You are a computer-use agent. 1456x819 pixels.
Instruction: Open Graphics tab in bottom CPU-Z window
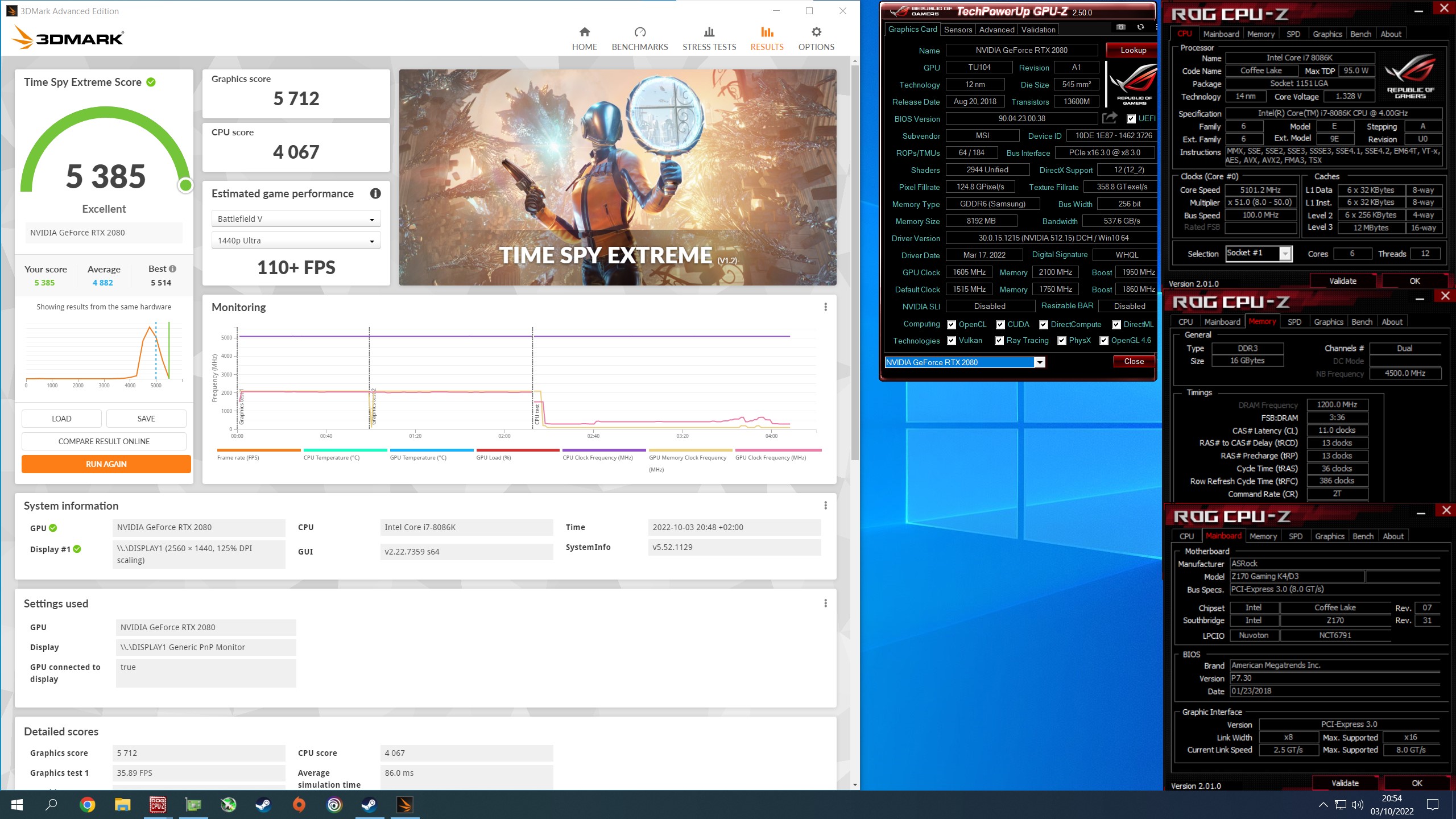click(x=1330, y=536)
